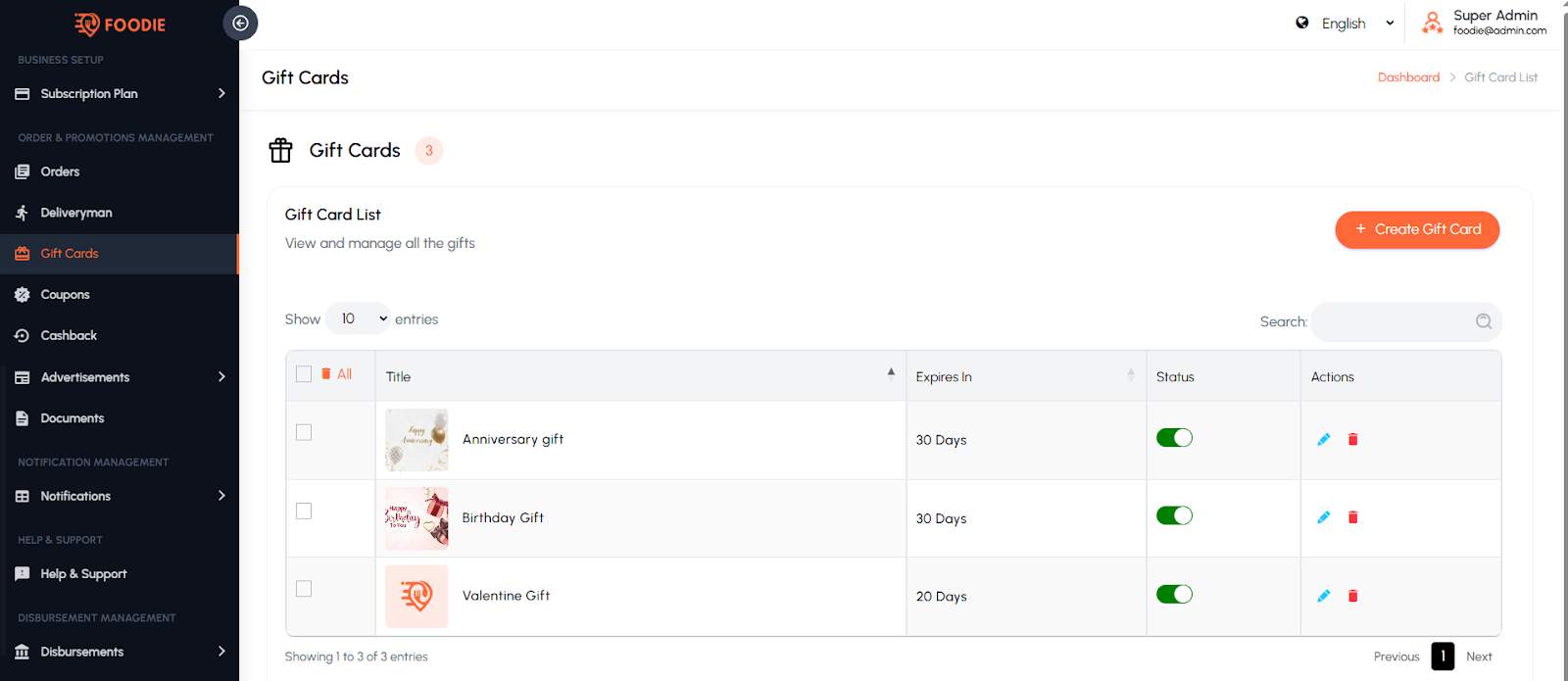
Task: Tick the select-all checkbox in header
Action: click(304, 374)
